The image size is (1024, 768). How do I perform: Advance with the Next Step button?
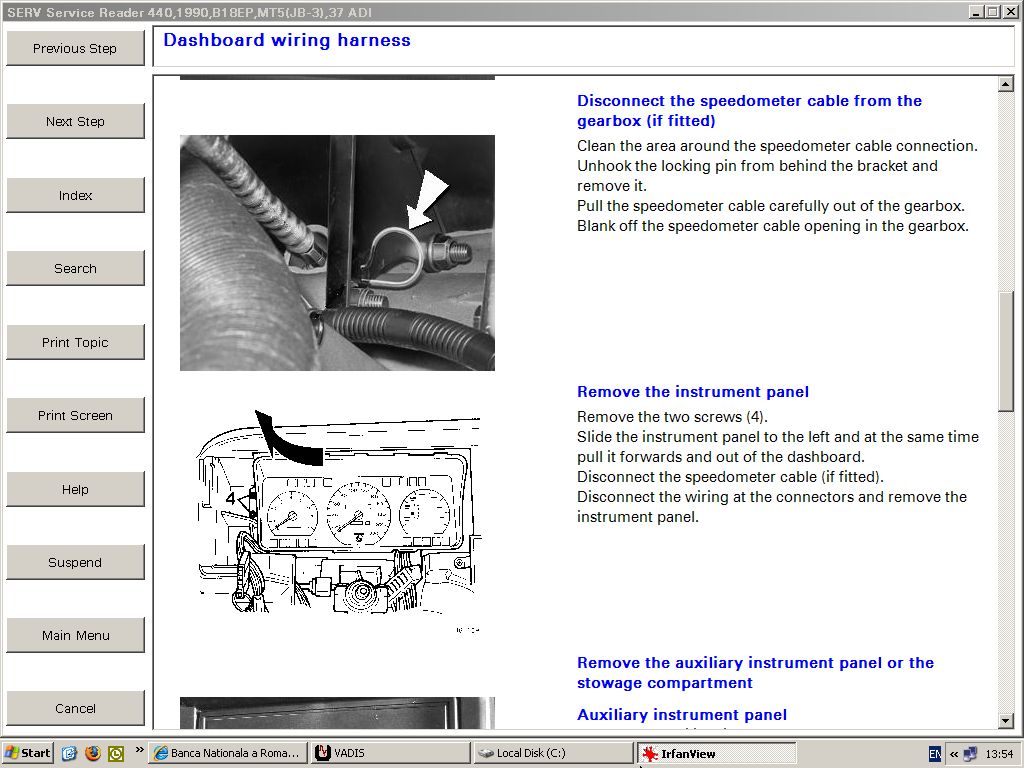coord(75,121)
